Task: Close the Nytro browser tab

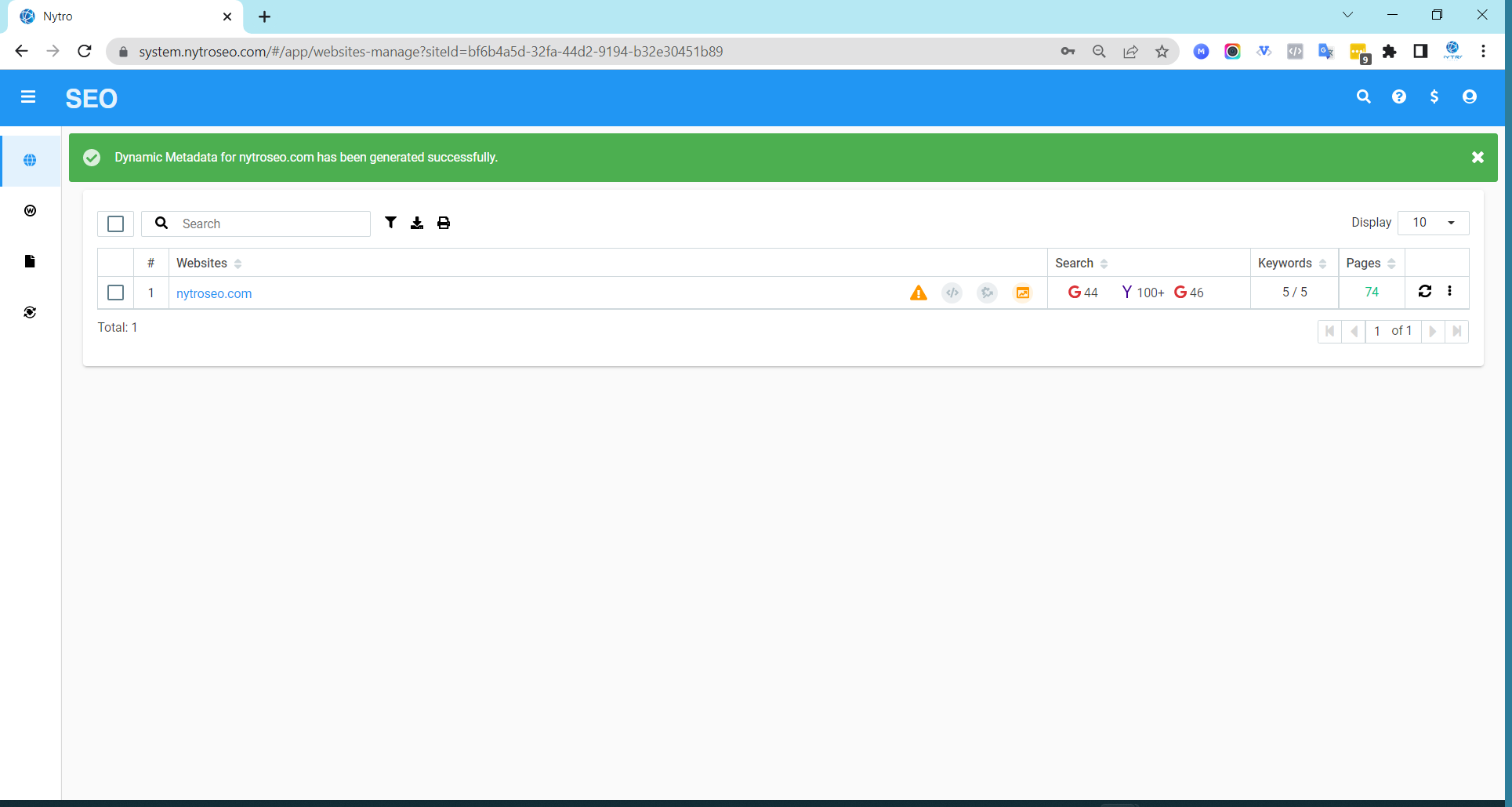Action: click(227, 16)
